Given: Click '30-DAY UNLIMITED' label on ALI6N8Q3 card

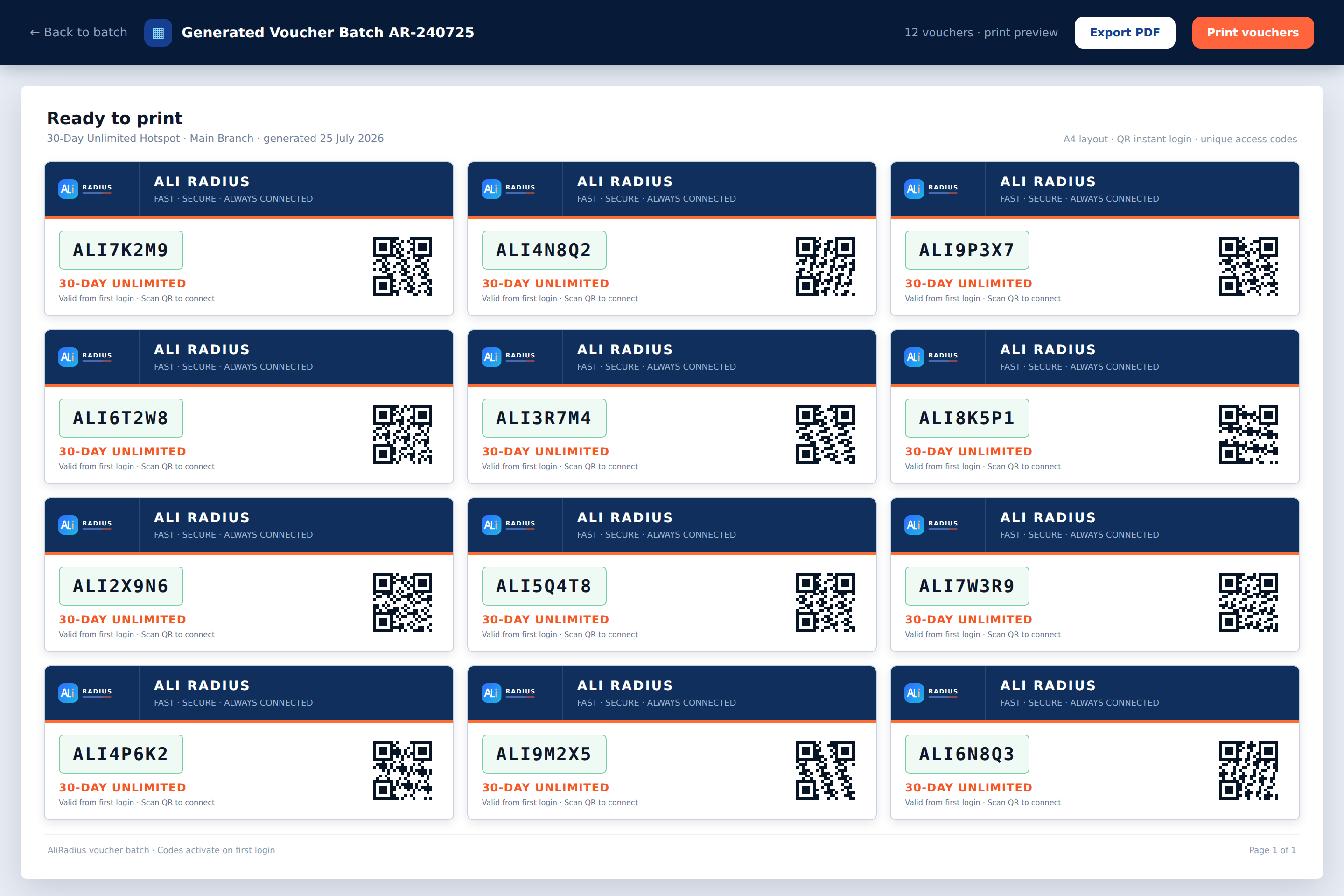Looking at the screenshot, I should point(968,787).
